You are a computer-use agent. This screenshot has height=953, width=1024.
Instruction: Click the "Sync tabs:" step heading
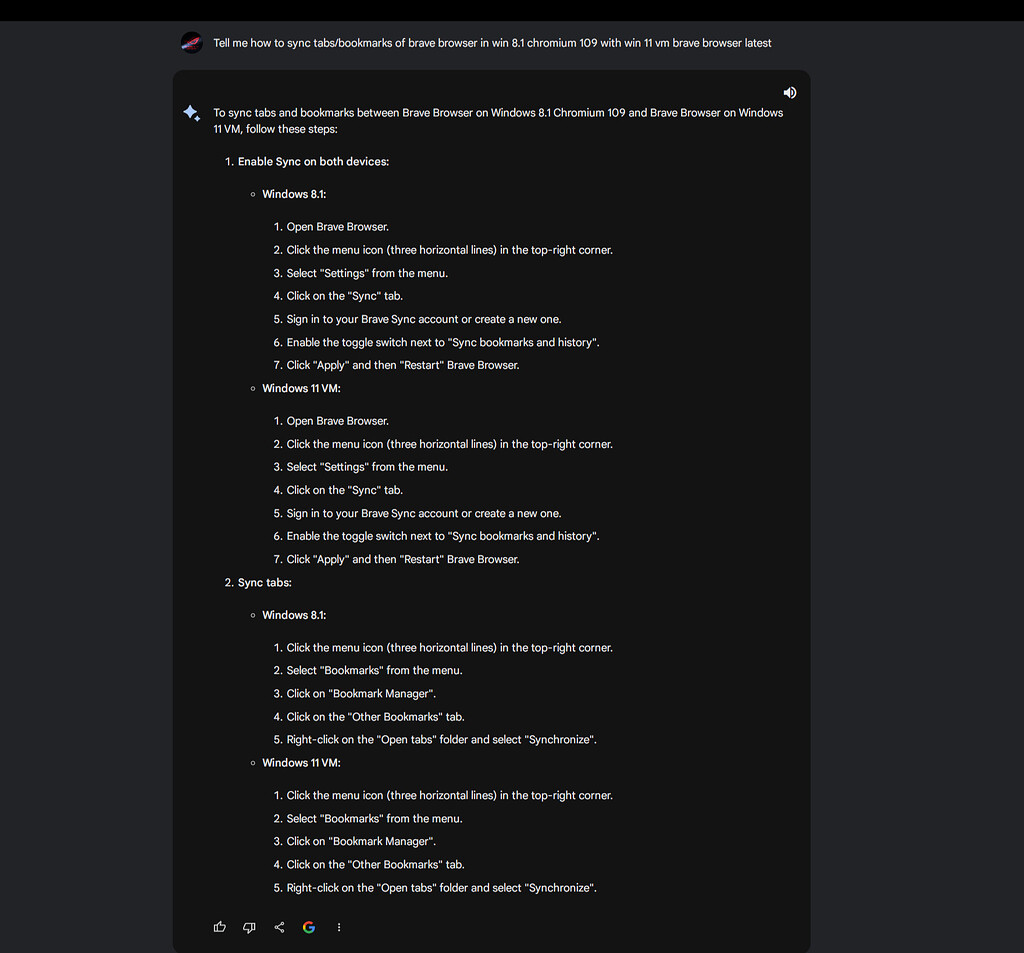(x=264, y=583)
